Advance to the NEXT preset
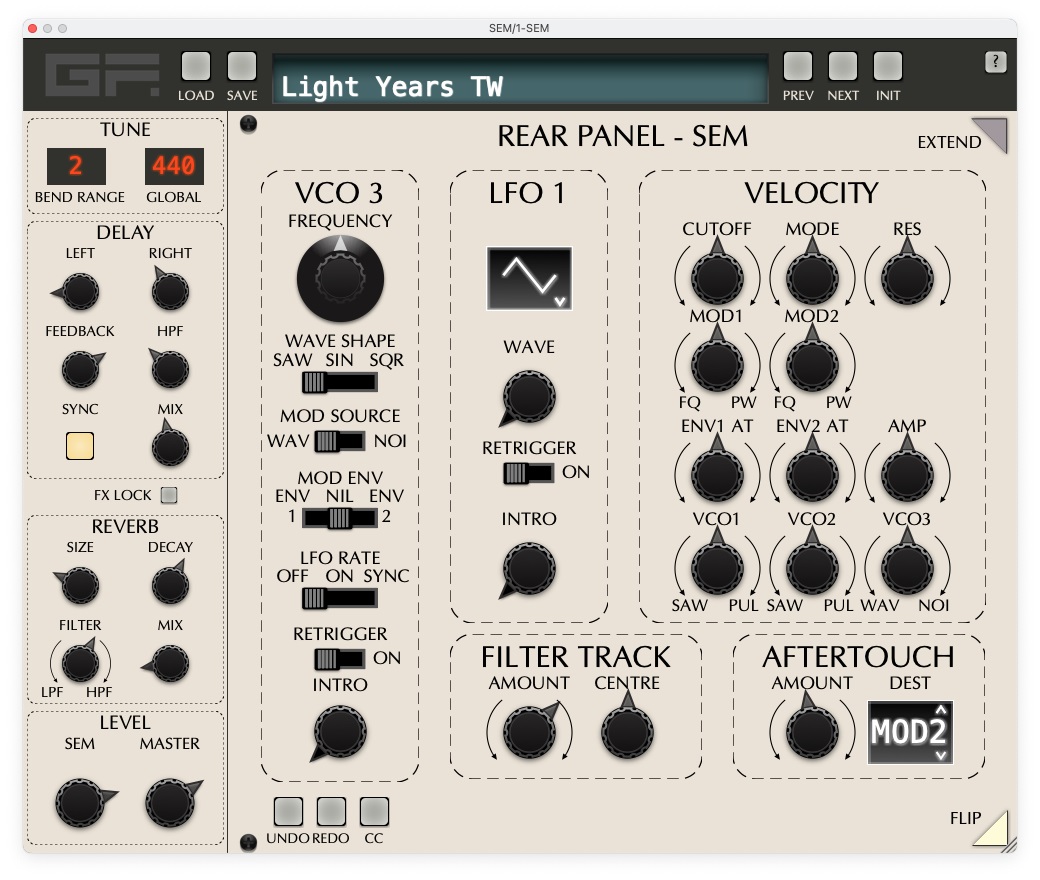The image size is (1040, 880). coord(843,67)
